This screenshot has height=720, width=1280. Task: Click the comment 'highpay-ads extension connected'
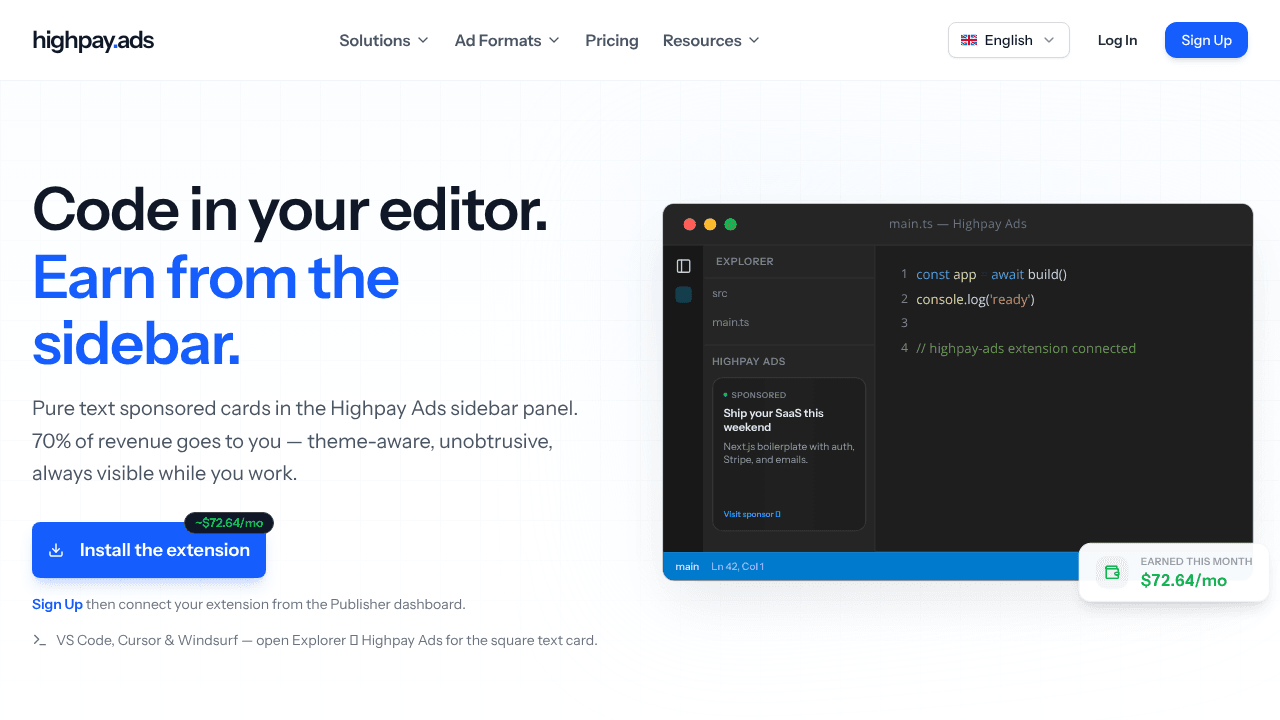pyautogui.click(x=1026, y=348)
